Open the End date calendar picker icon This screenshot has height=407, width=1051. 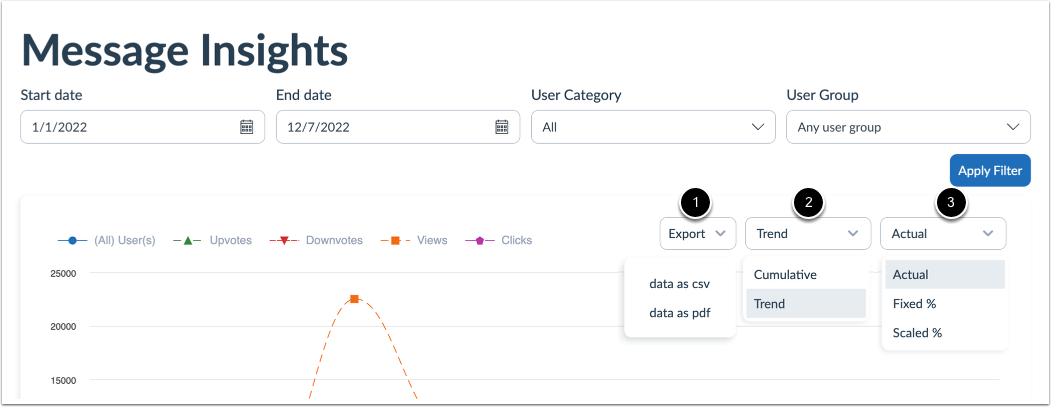point(502,127)
